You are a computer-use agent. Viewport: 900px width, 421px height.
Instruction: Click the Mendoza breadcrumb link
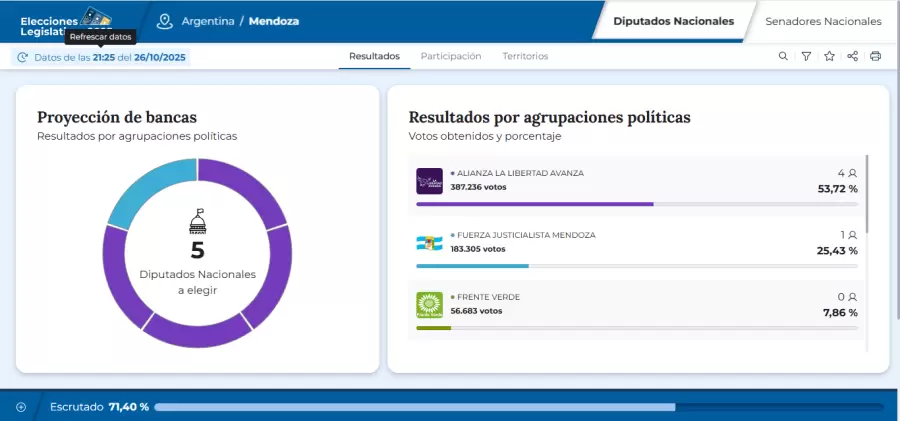[x=273, y=21]
